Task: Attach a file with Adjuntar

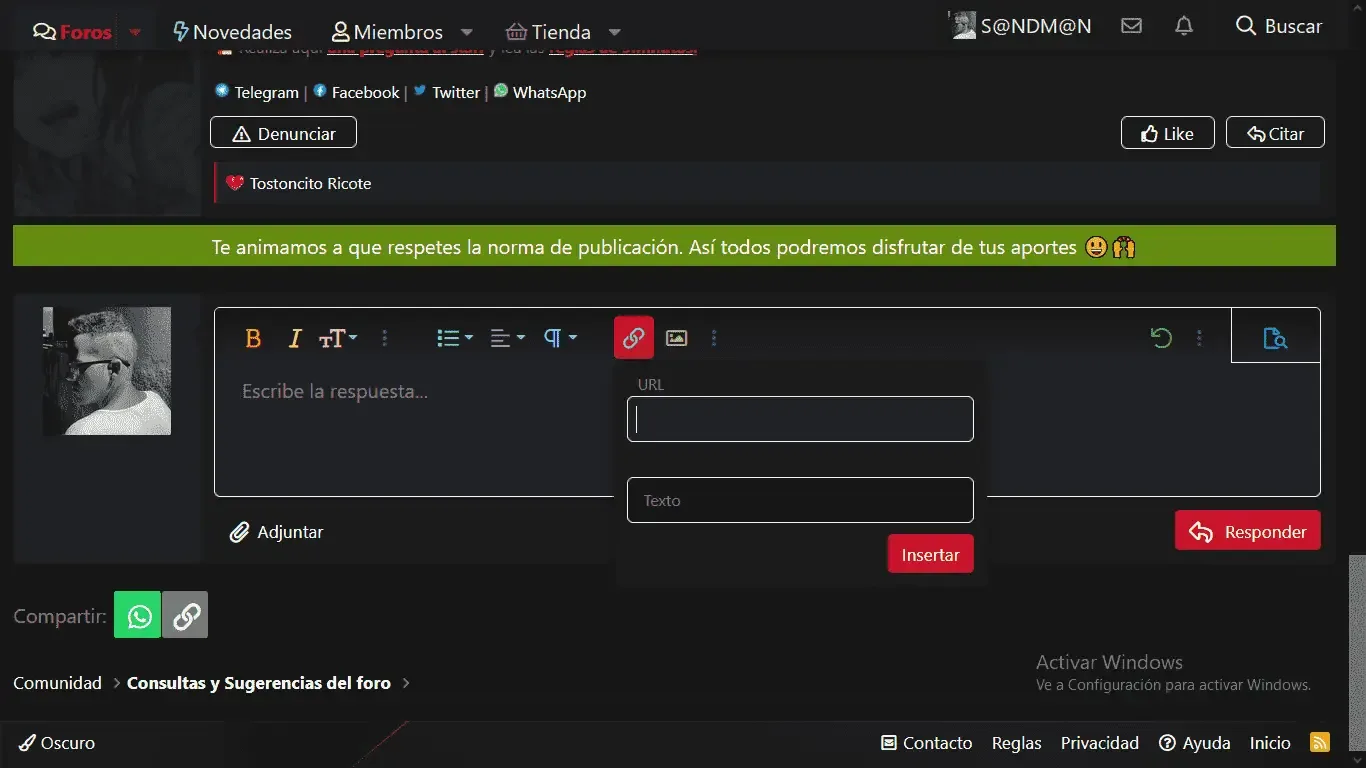Action: (x=277, y=532)
